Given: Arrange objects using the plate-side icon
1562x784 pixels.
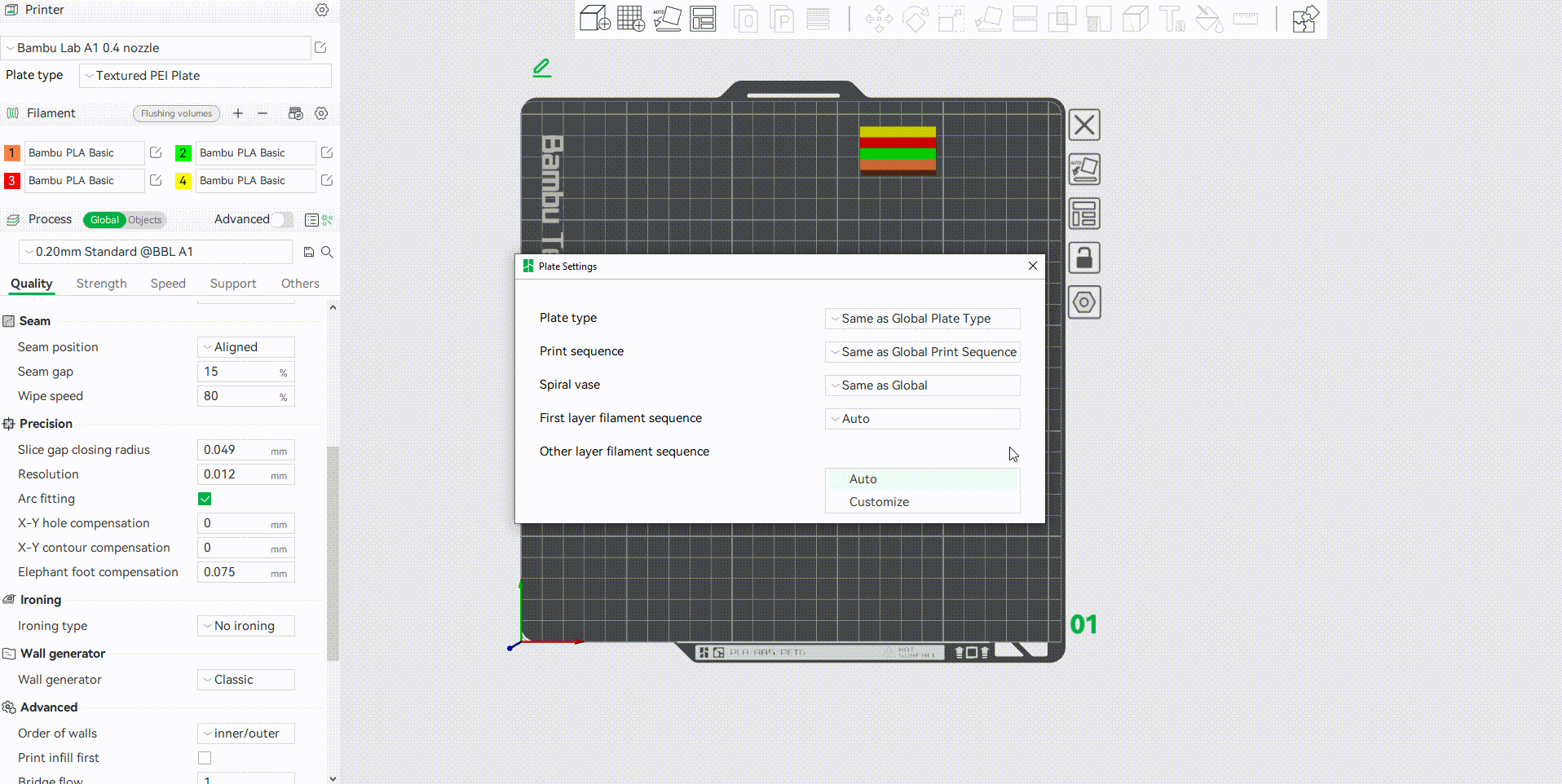Looking at the screenshot, I should click(1084, 214).
